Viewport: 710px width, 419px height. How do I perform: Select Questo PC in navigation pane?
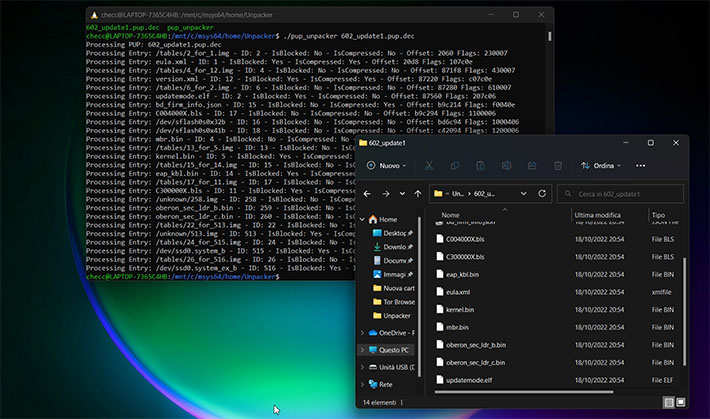(389, 350)
